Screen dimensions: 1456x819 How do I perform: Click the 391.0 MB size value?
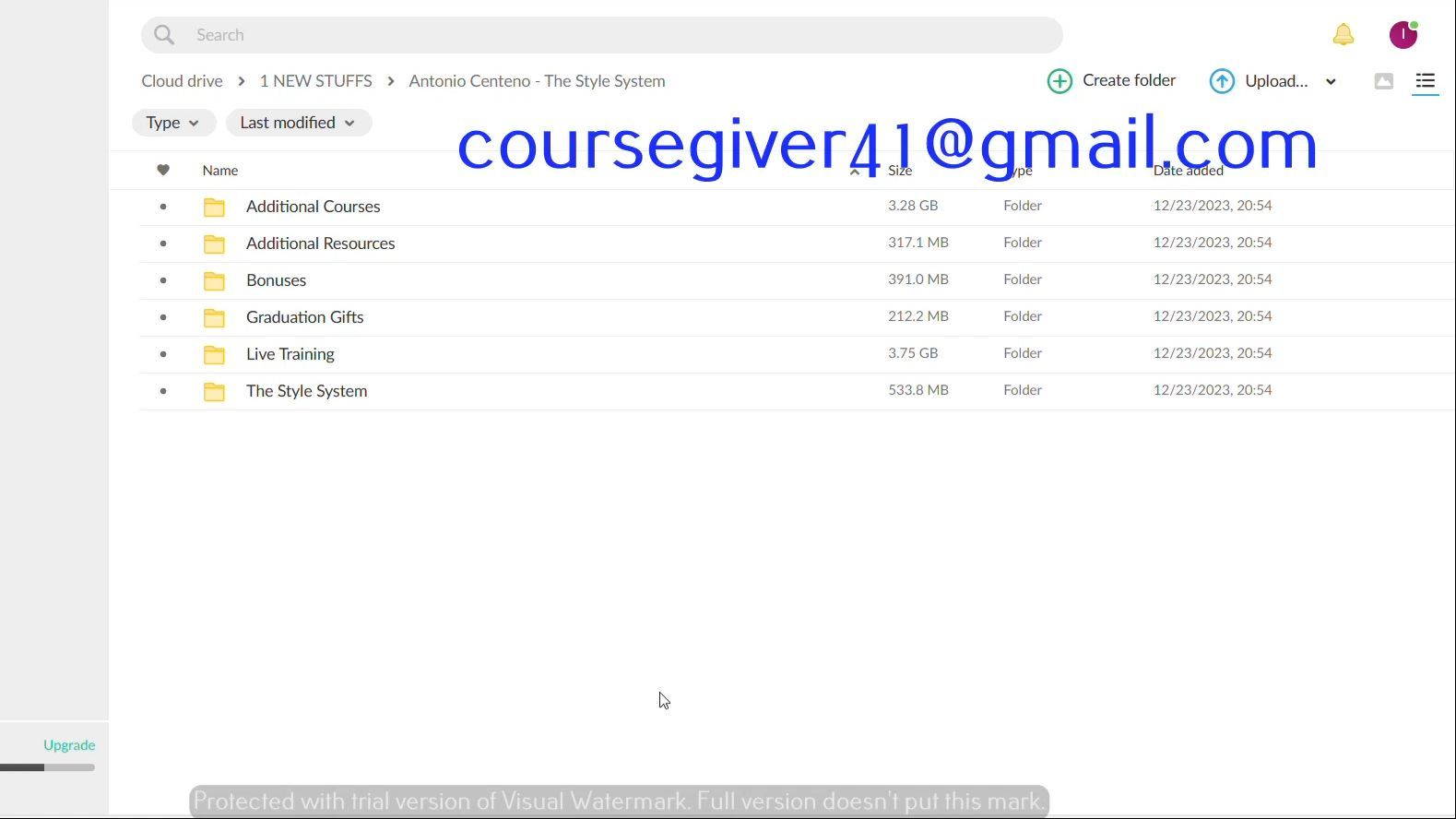click(x=918, y=279)
